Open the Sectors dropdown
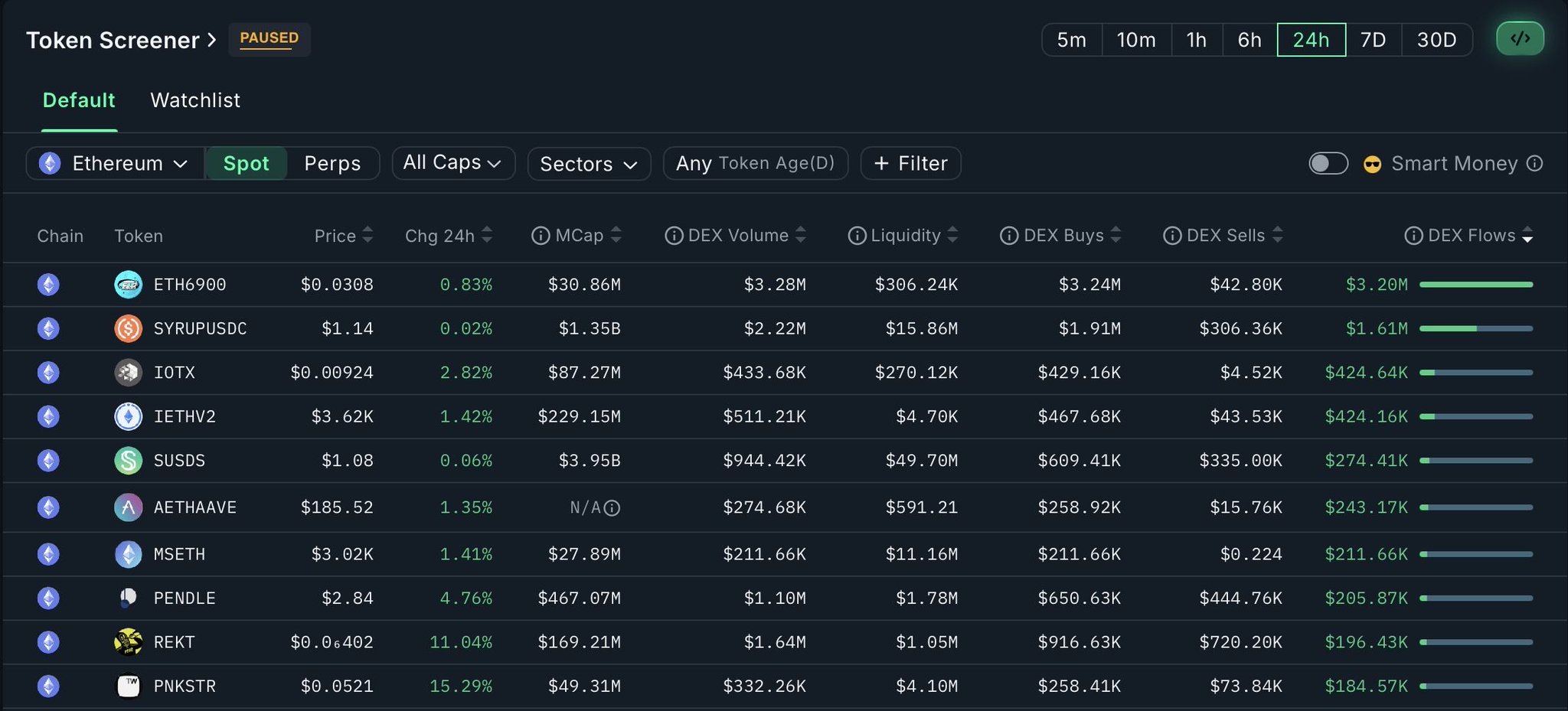Screen dimensions: 1568x711 coord(589,164)
